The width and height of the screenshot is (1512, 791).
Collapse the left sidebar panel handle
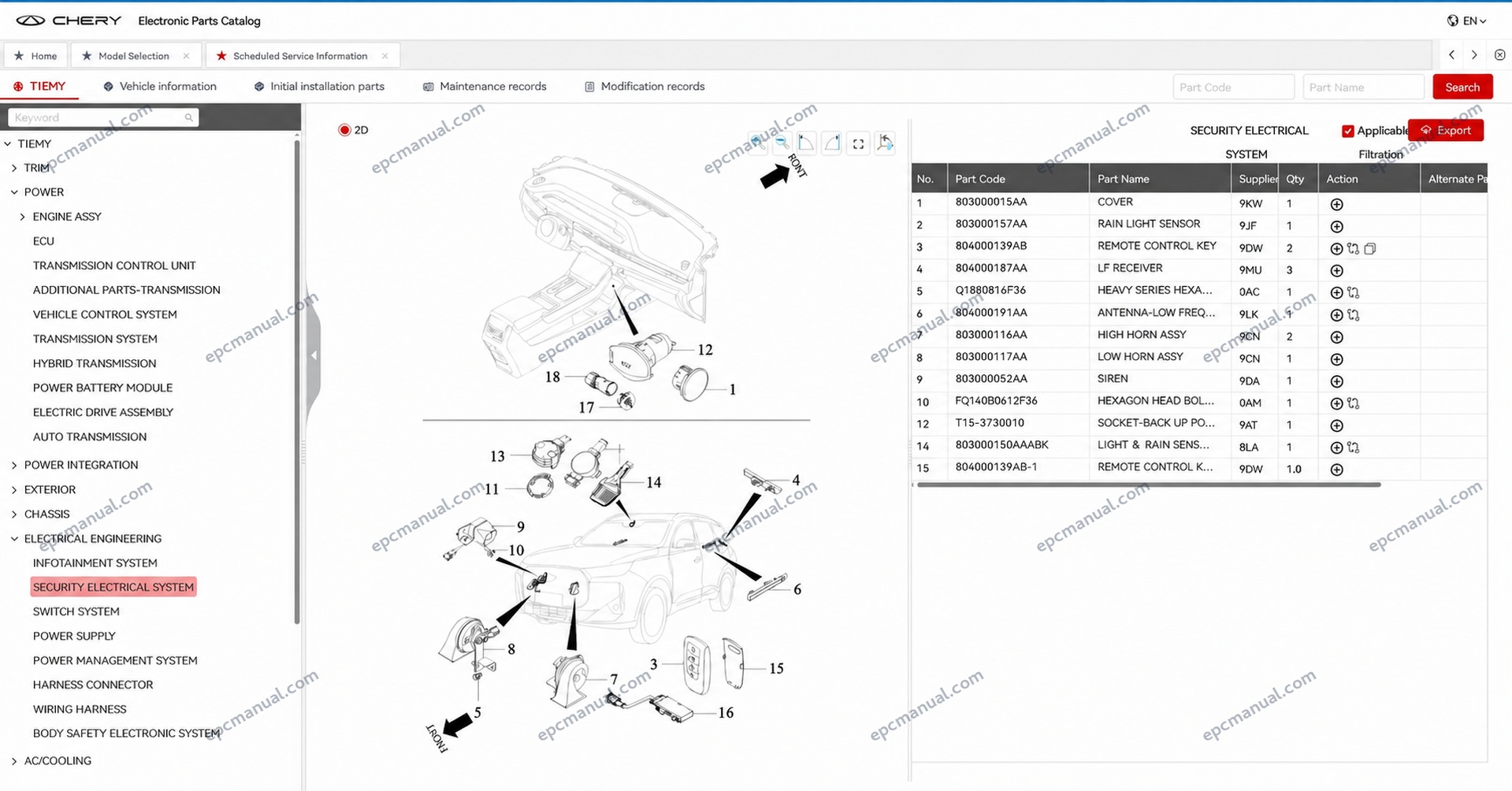[314, 355]
